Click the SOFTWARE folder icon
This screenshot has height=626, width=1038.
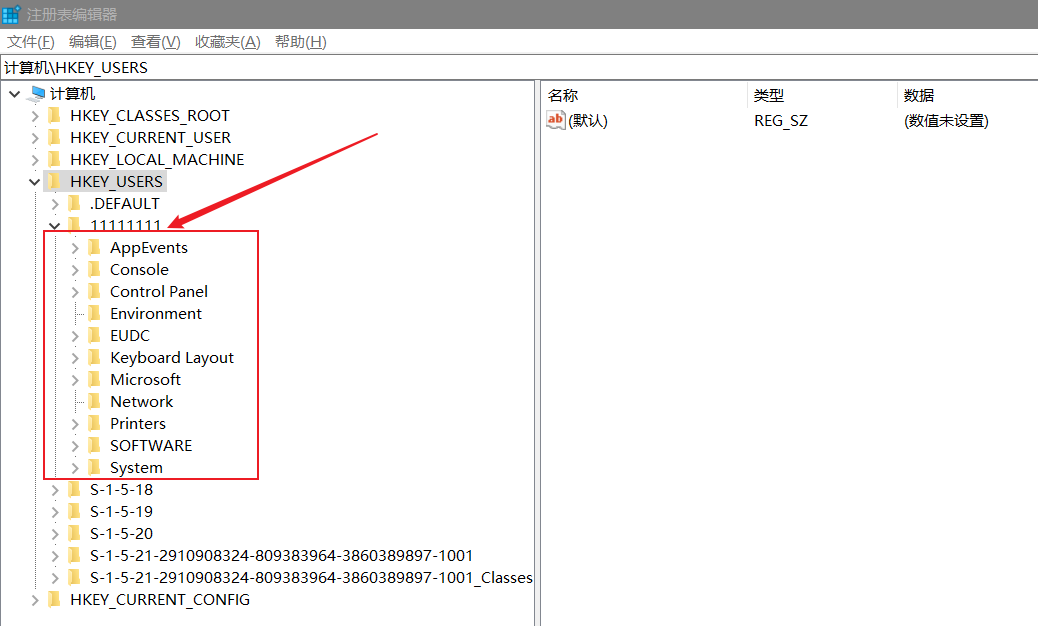94,446
